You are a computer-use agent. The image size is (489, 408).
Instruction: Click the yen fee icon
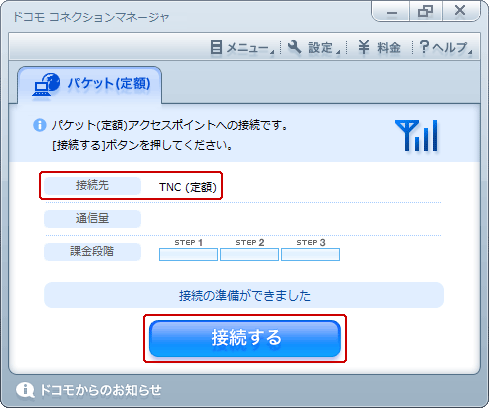click(x=364, y=47)
